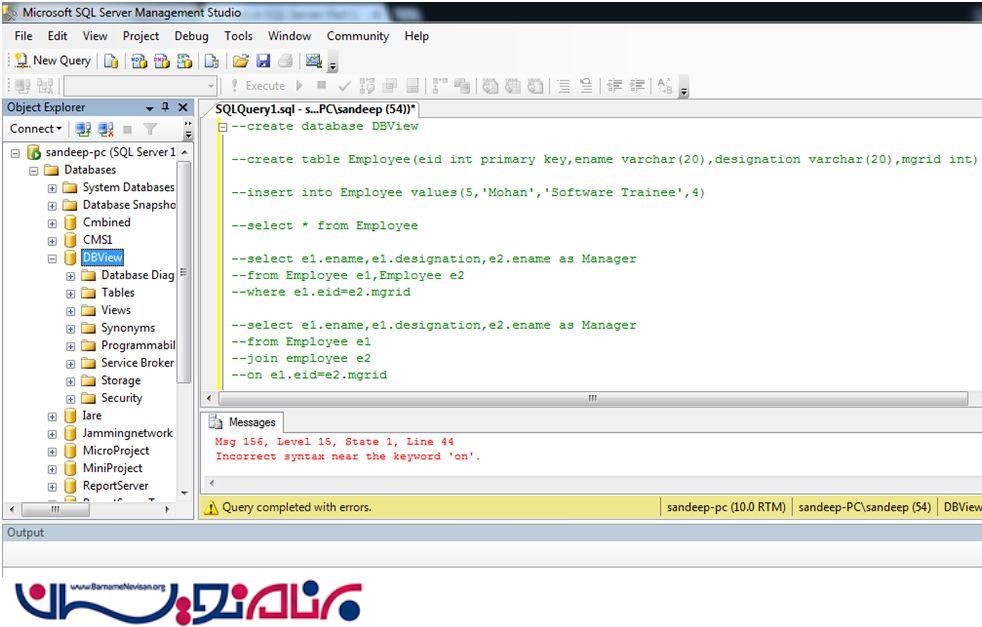This screenshot has width=982, height=627.
Task: Collapse the DBView database node
Action: tap(53, 258)
